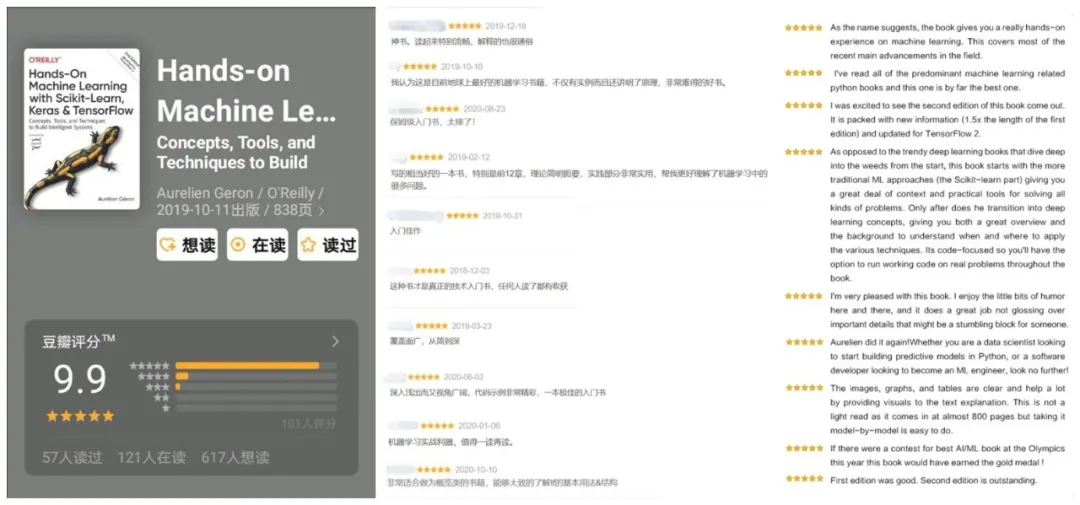The image size is (1080, 505).
Task: Click the five-star rating bar
Action: (x=256, y=365)
